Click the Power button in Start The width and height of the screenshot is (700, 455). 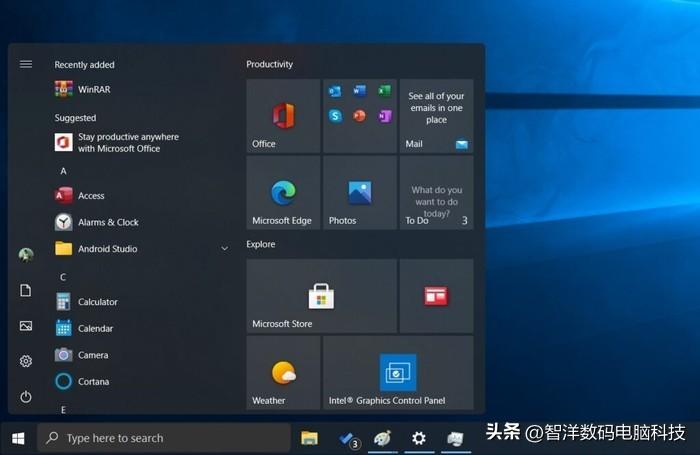pos(26,397)
